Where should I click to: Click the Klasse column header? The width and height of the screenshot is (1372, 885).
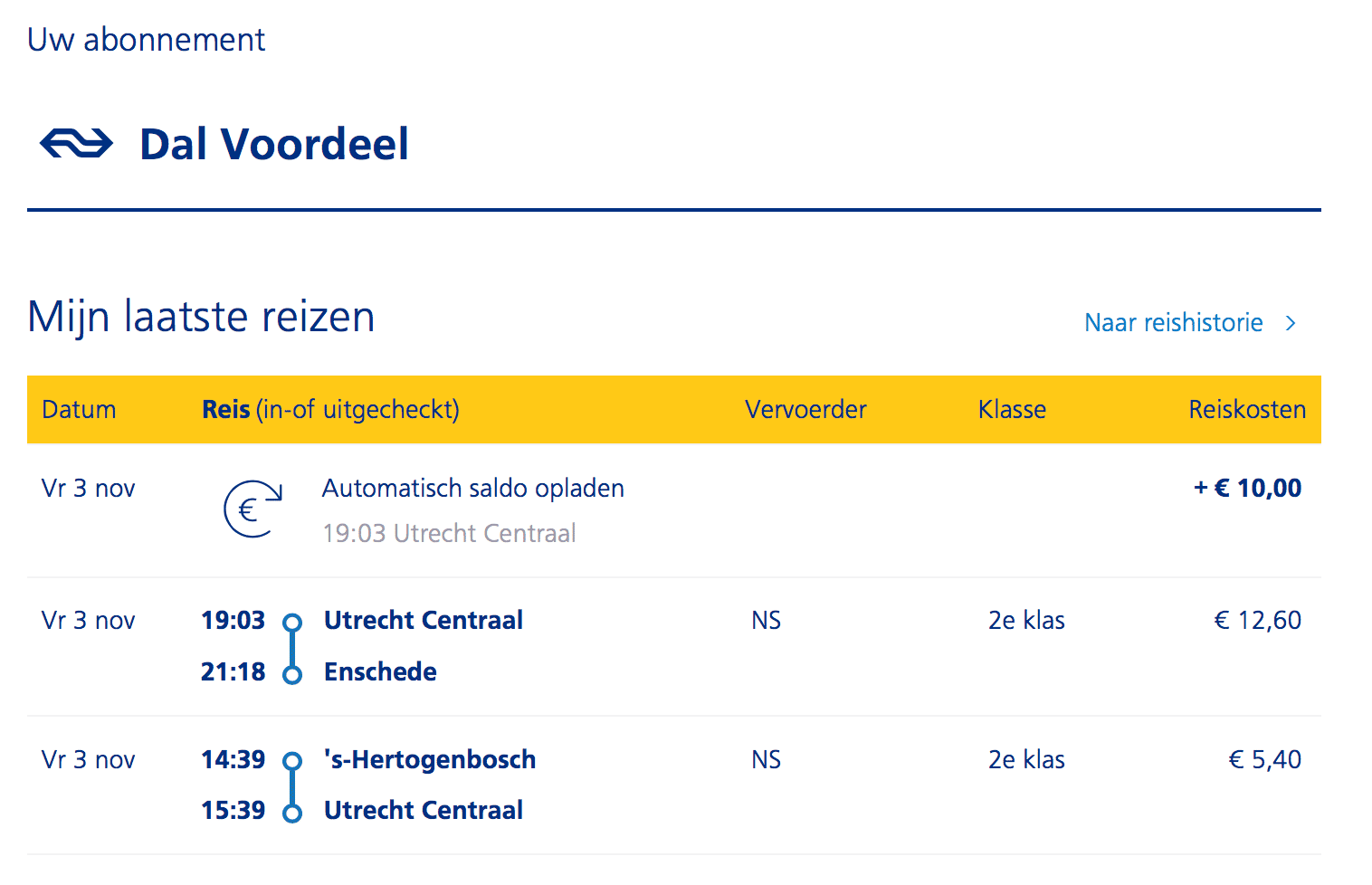pos(1012,410)
